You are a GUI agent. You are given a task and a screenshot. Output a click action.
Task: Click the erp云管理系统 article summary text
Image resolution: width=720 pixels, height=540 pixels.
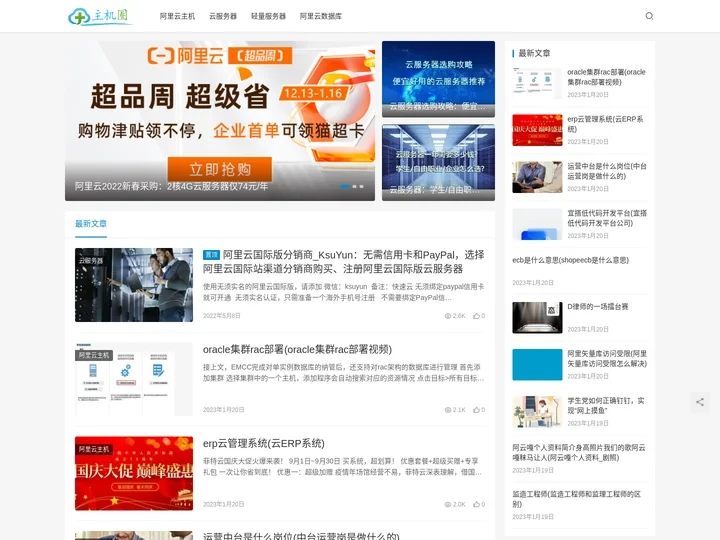pos(342,467)
